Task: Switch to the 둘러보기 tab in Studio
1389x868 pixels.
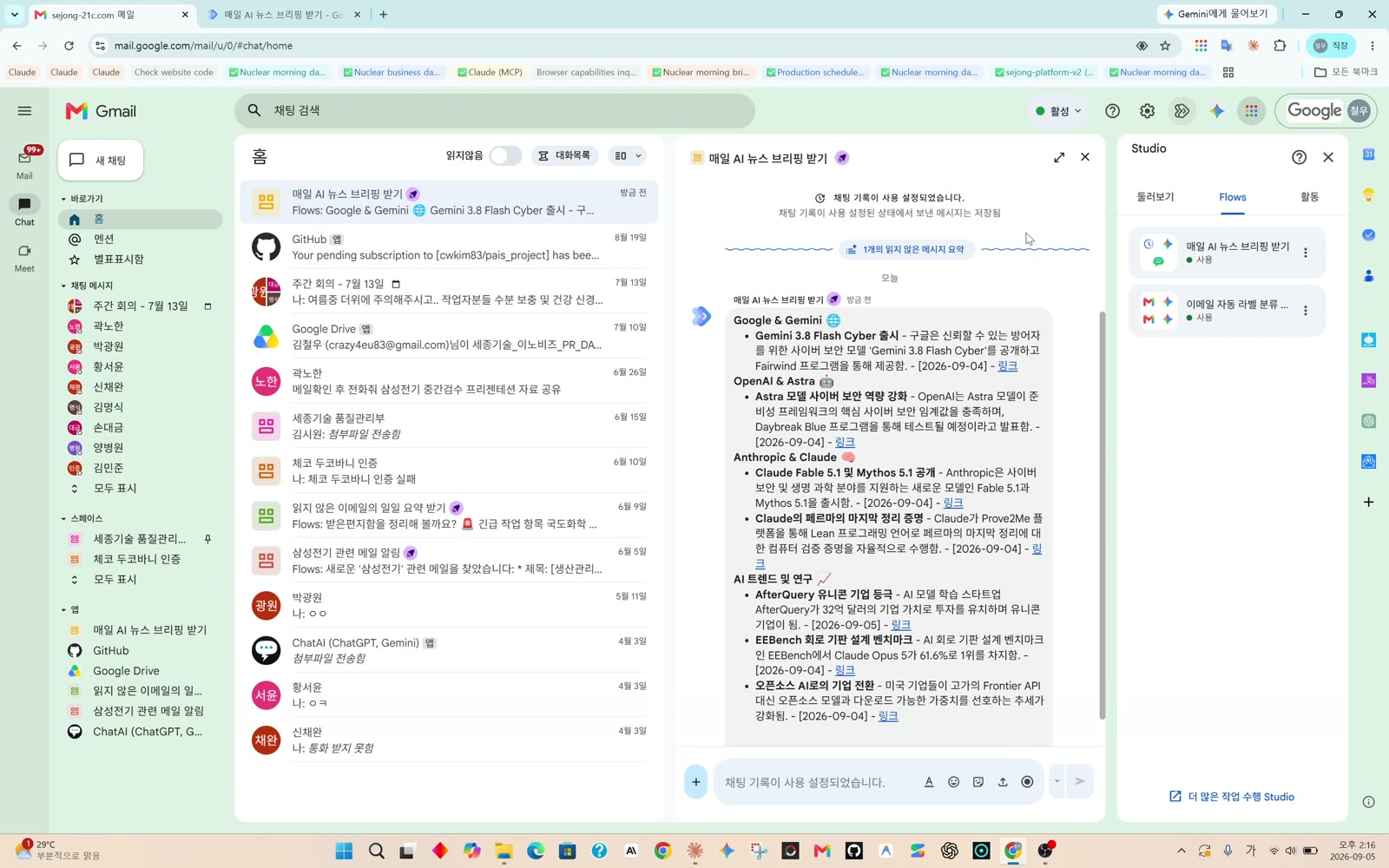Action: click(1155, 197)
